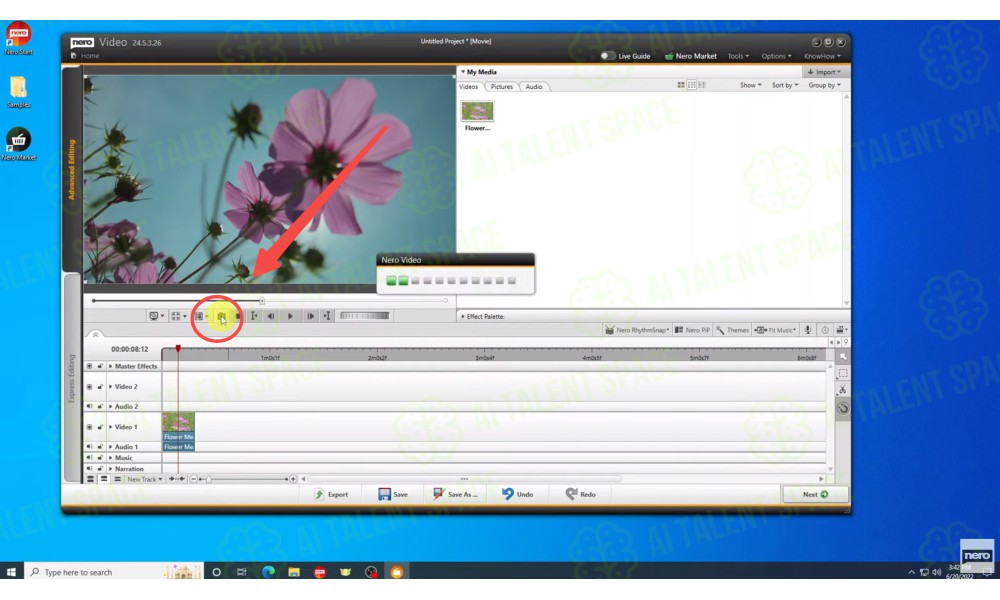Click the microphone narration record icon
The image size is (1000, 600).
pos(807,330)
